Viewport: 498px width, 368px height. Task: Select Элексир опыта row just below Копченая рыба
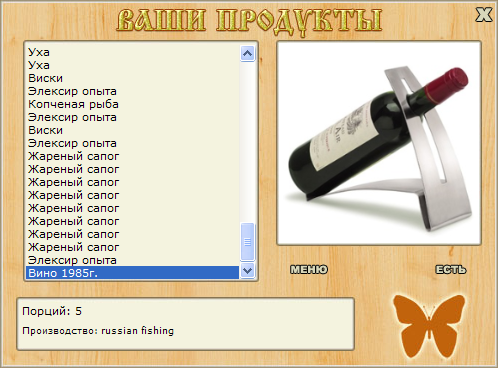pos(132,117)
